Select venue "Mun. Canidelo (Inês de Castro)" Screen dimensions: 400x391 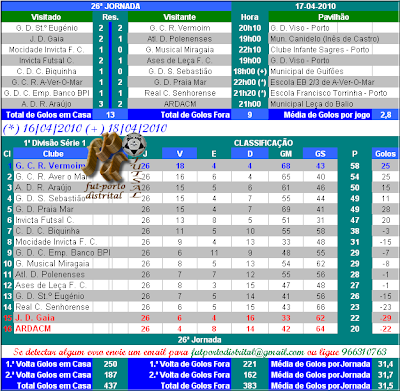pos(325,39)
